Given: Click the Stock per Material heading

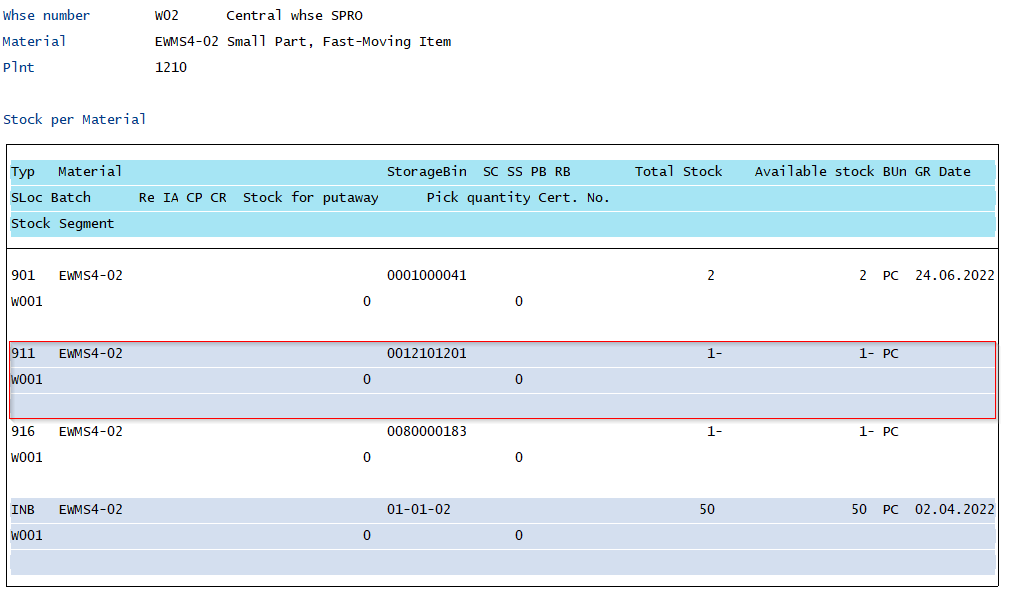Looking at the screenshot, I should [75, 119].
